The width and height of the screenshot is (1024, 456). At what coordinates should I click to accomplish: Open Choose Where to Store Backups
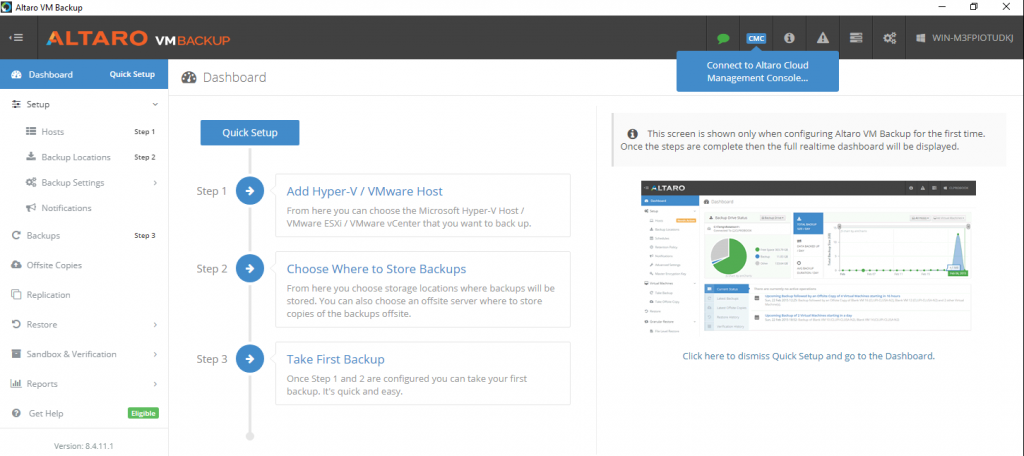[x=376, y=269]
